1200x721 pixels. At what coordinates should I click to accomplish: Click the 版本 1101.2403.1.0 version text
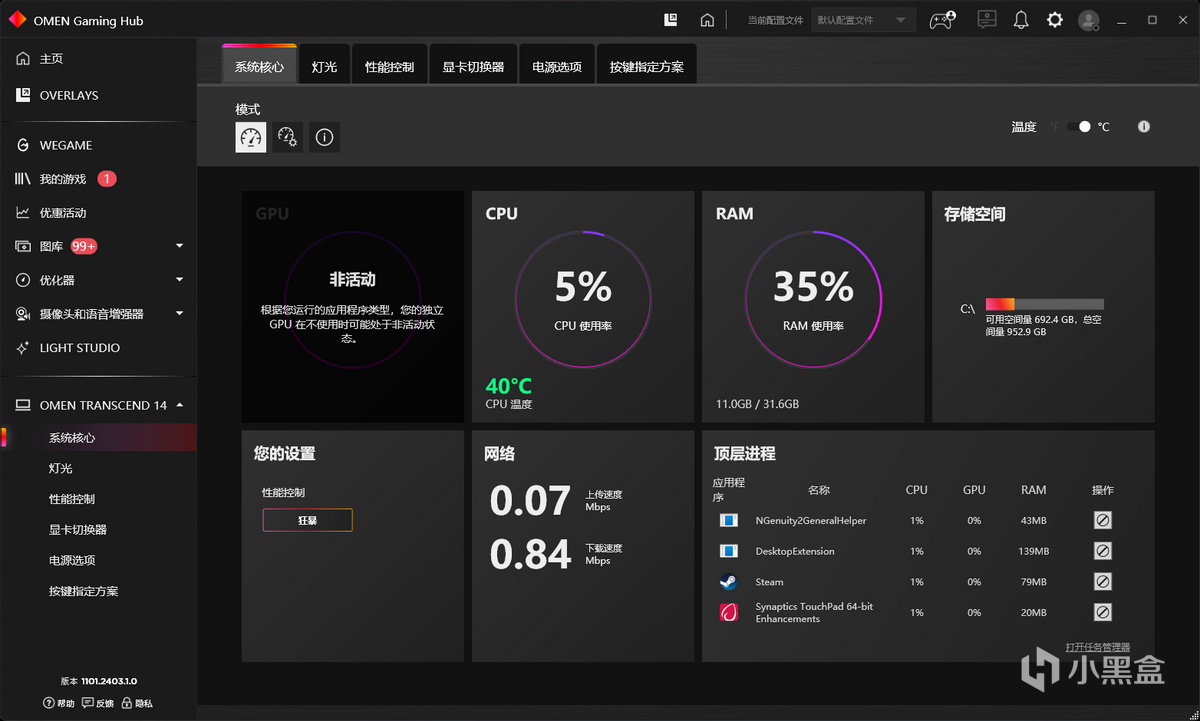(x=98, y=680)
